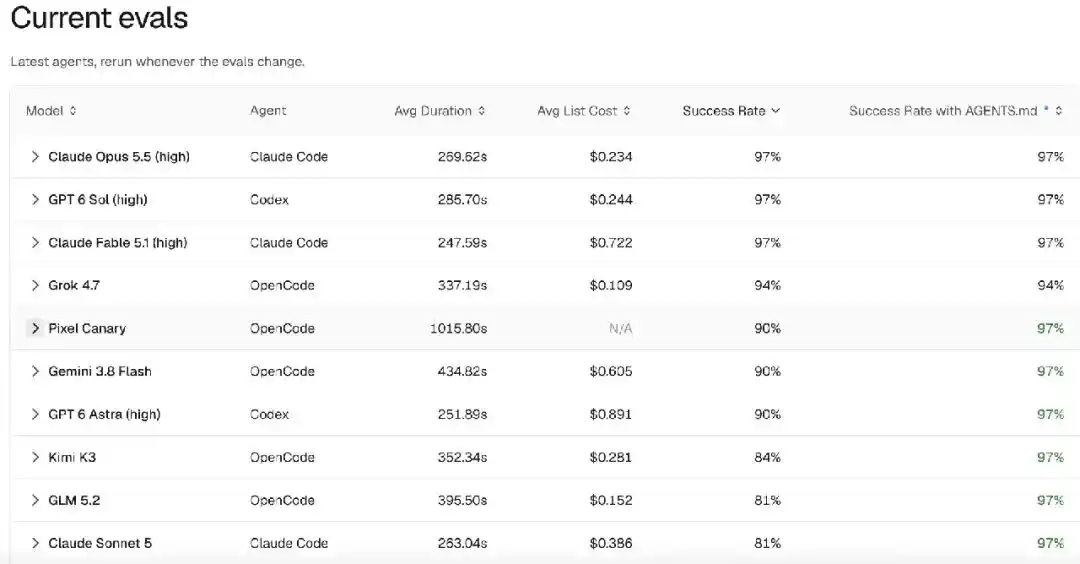Sort by Success Rate with AGENTS.md header
The width and height of the screenshot is (1080, 564).
(x=955, y=111)
